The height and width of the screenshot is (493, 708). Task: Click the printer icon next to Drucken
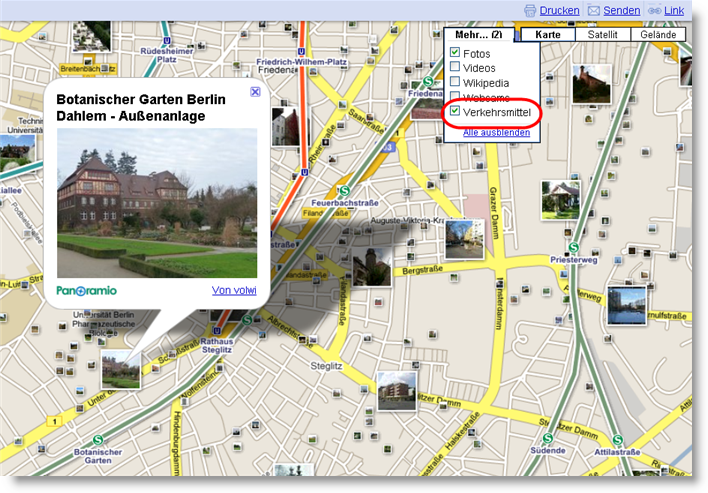[x=530, y=11]
